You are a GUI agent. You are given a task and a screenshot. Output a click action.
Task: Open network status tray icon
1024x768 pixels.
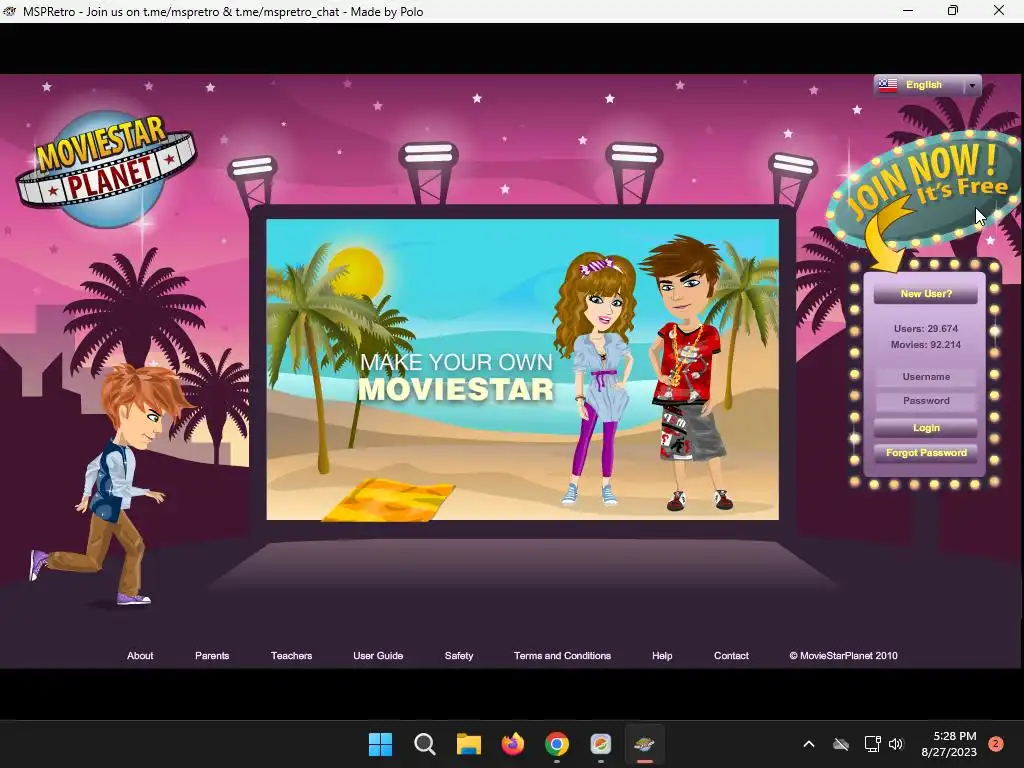[x=872, y=744]
